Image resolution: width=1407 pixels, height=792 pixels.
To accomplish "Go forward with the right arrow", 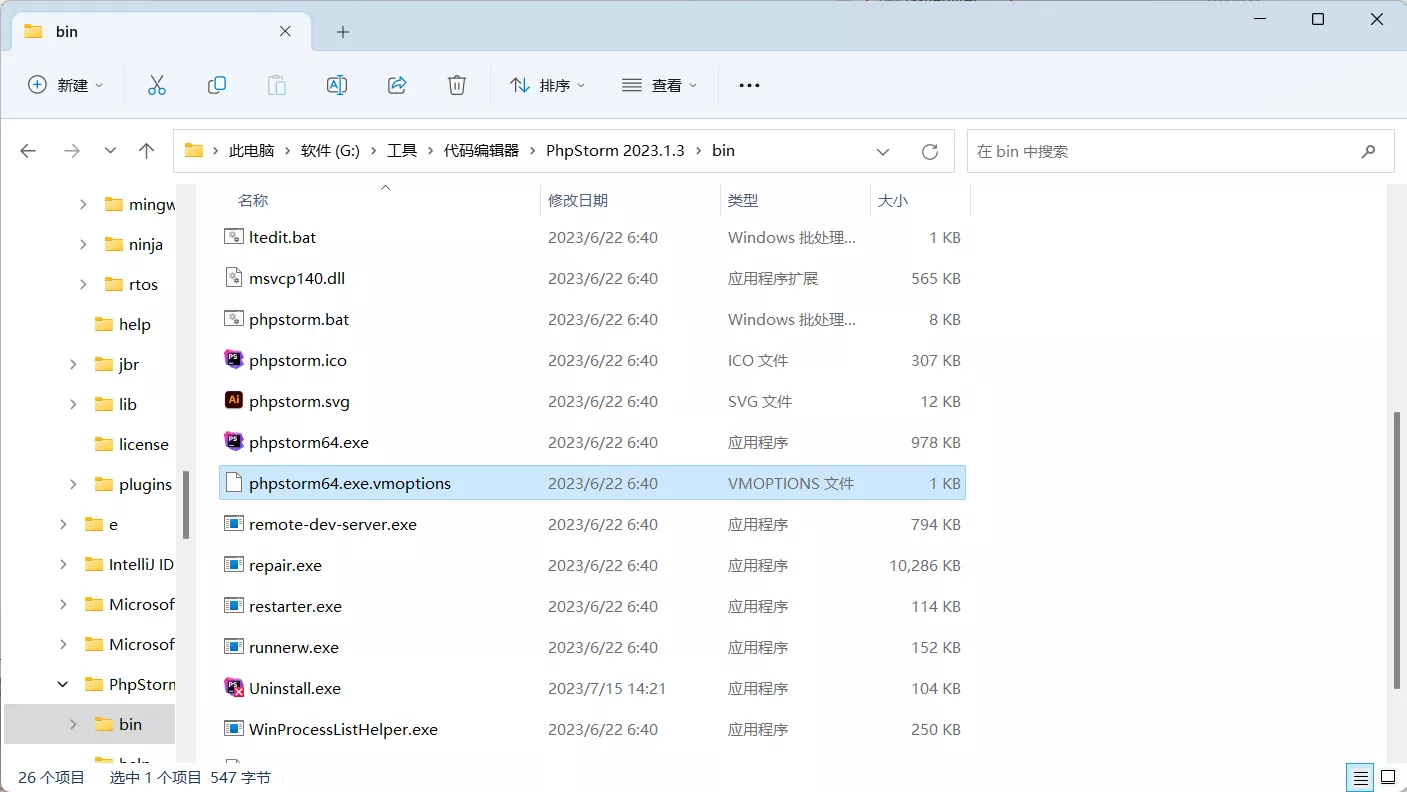I will (x=71, y=151).
